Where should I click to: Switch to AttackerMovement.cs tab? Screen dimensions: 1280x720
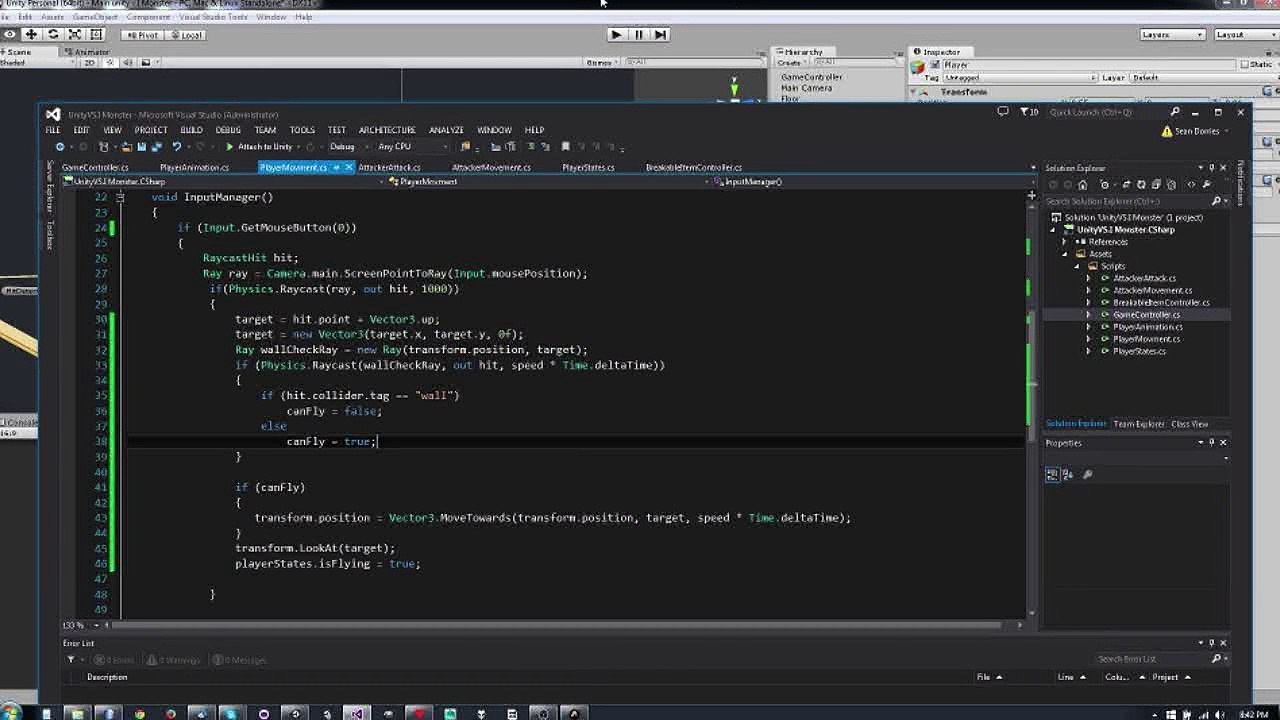pos(491,167)
